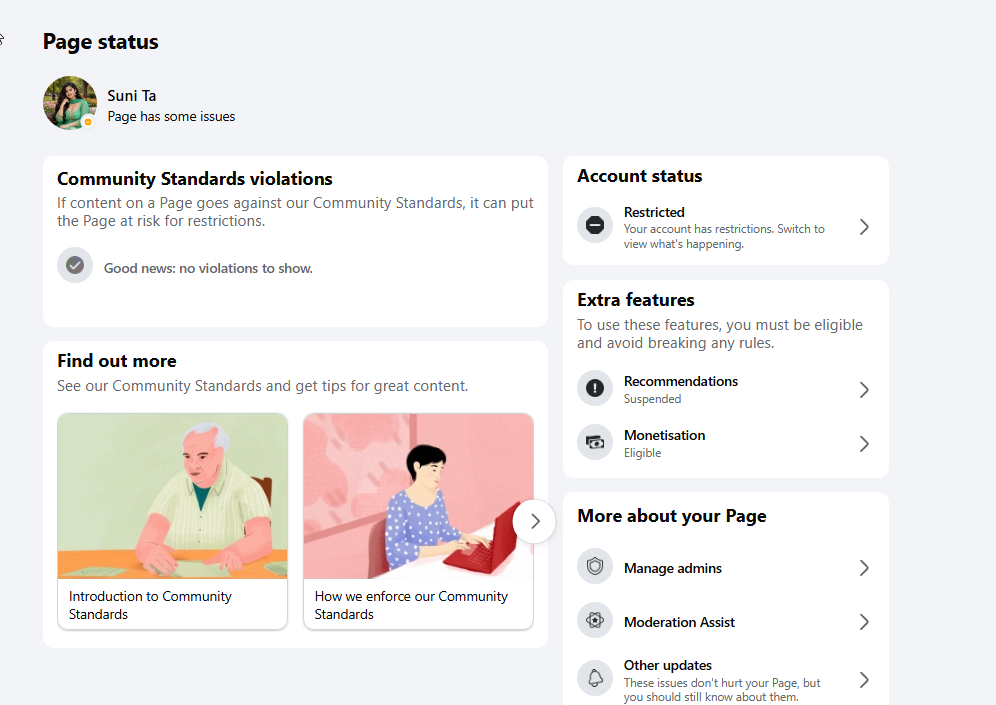Image resolution: width=996 pixels, height=705 pixels.
Task: Show next Find out more cards
Action: point(534,521)
